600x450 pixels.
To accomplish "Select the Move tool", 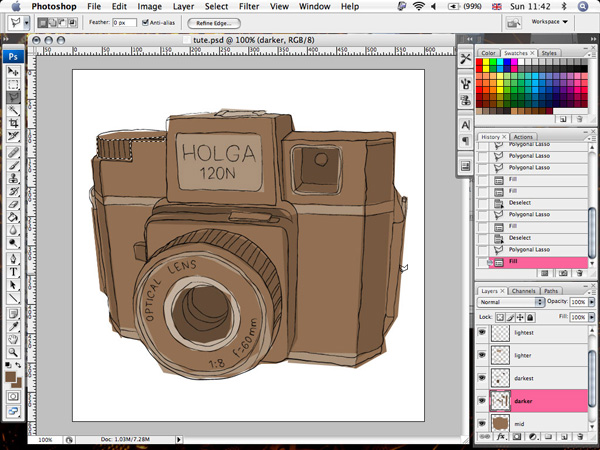I will [x=13, y=71].
